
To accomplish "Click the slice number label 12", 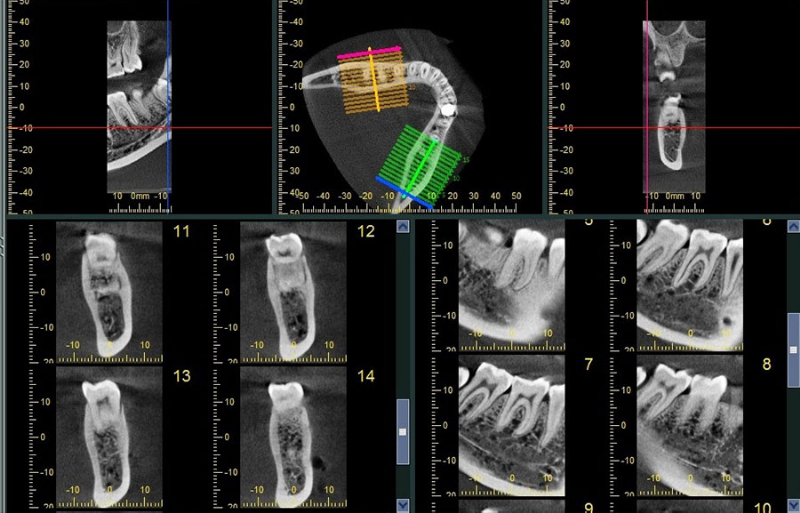I will tap(366, 232).
